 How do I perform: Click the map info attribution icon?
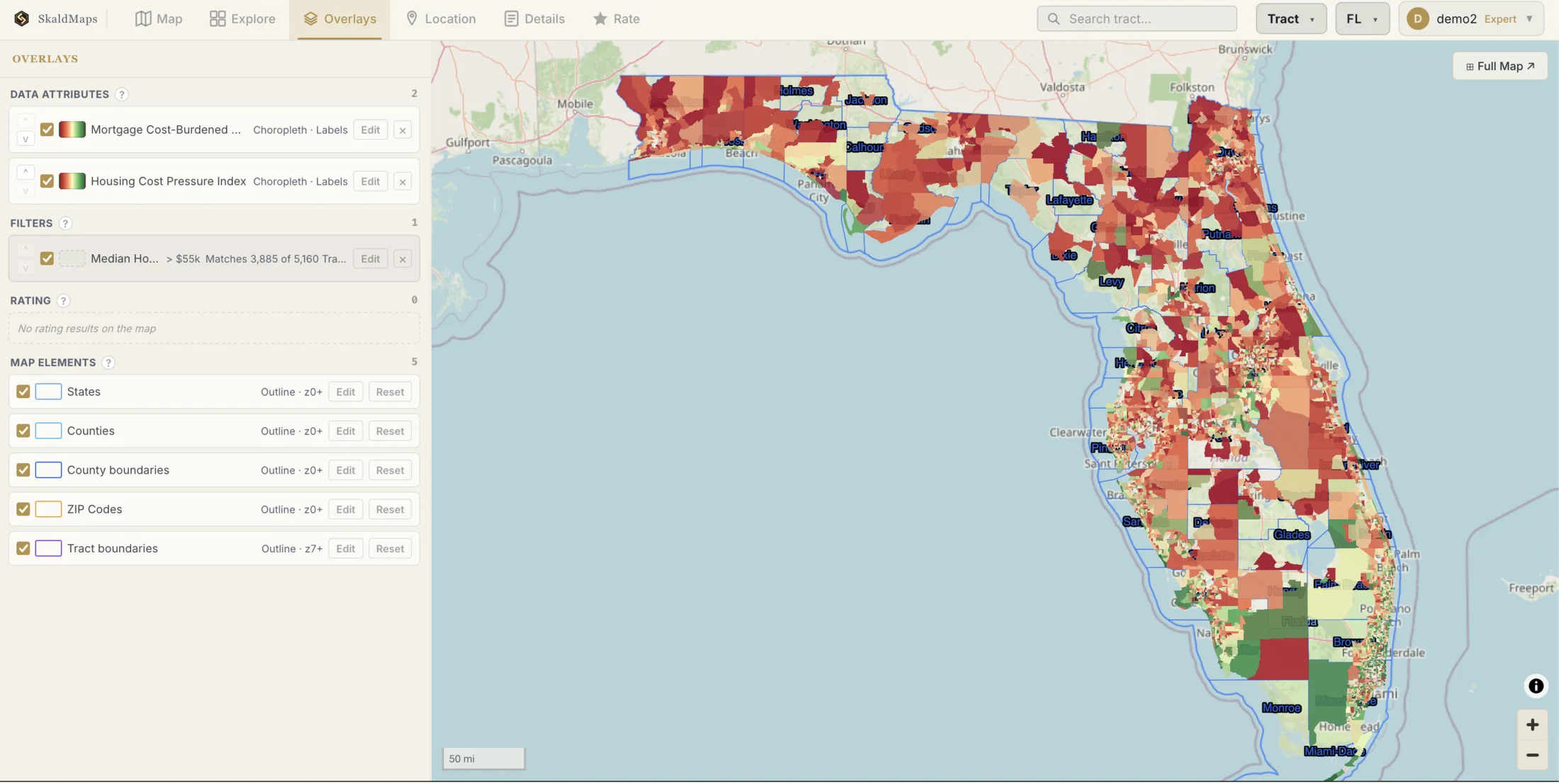click(1535, 686)
